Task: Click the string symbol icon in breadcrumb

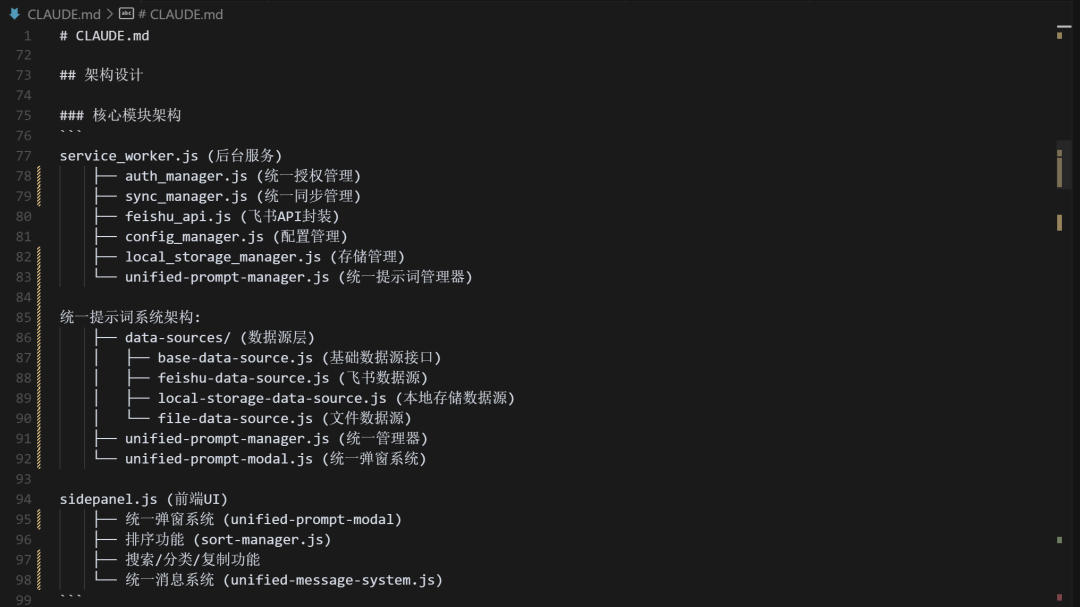Action: pyautogui.click(x=126, y=14)
